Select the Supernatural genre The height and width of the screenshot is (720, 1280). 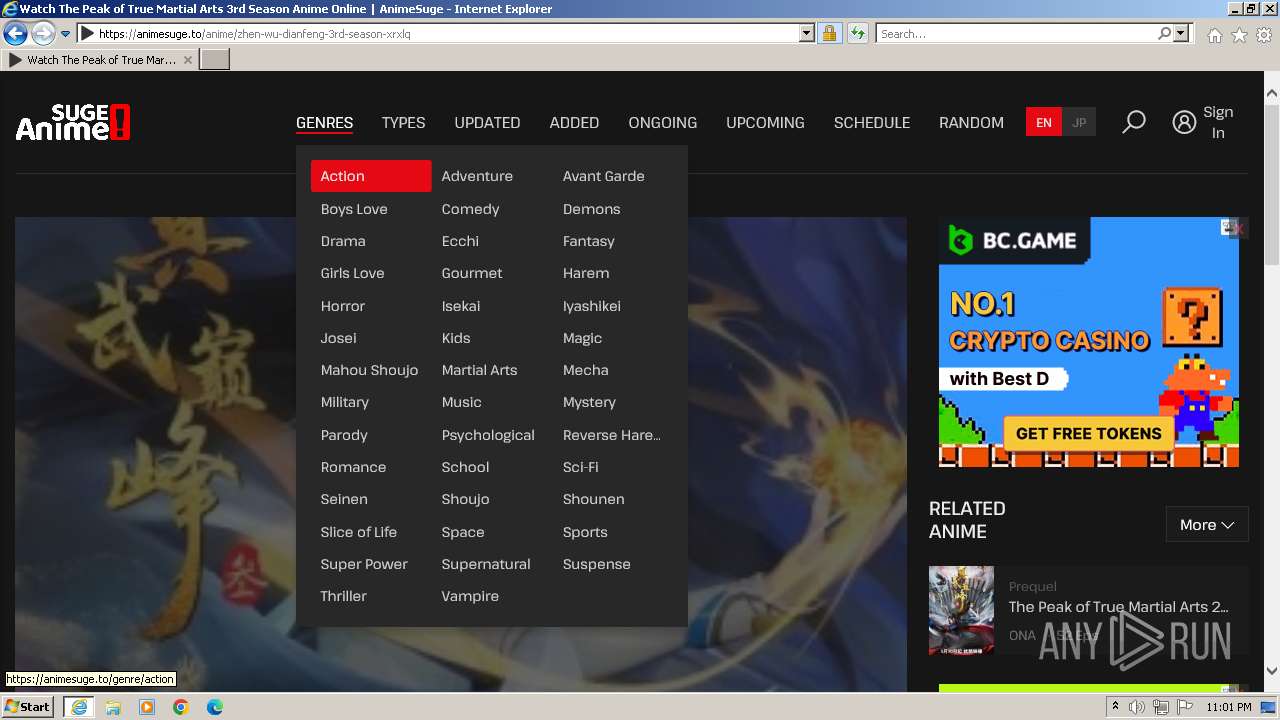pos(485,564)
